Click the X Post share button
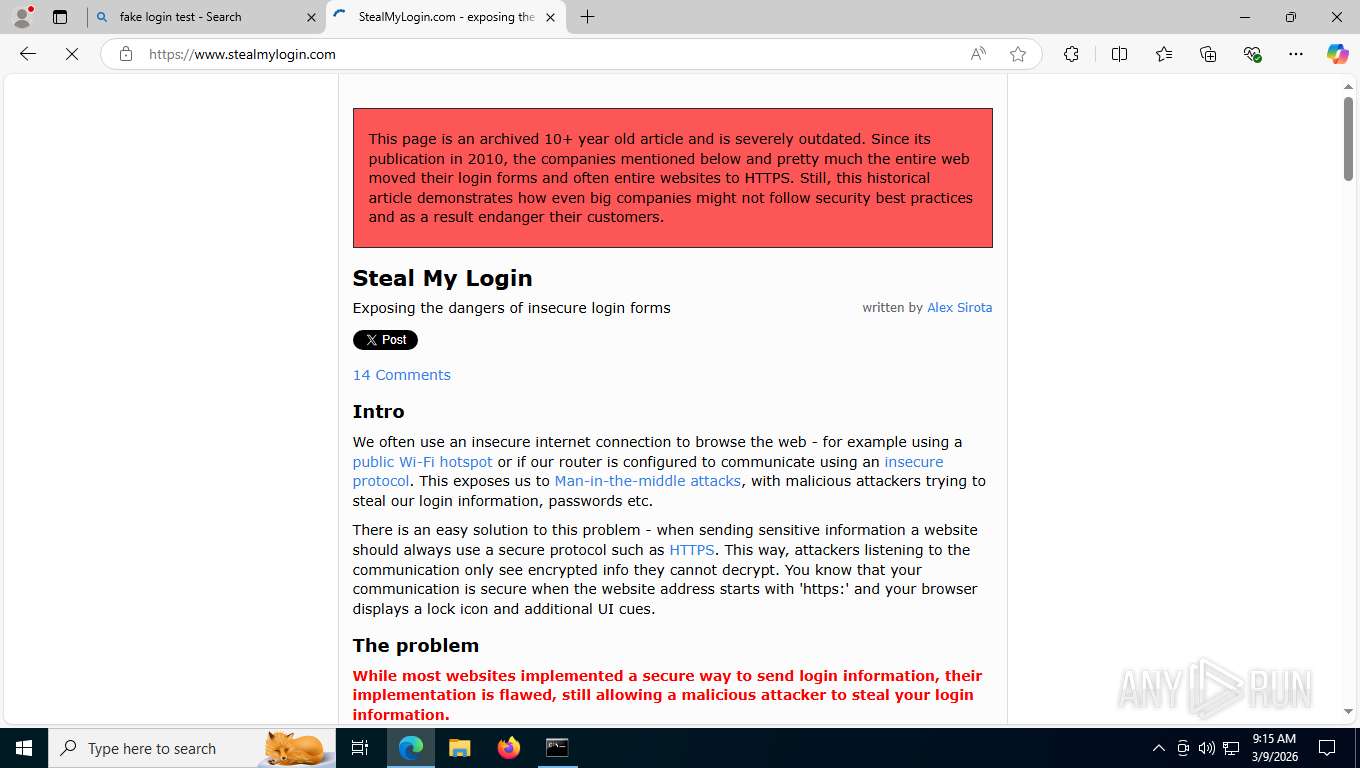The width and height of the screenshot is (1360, 768). point(385,340)
